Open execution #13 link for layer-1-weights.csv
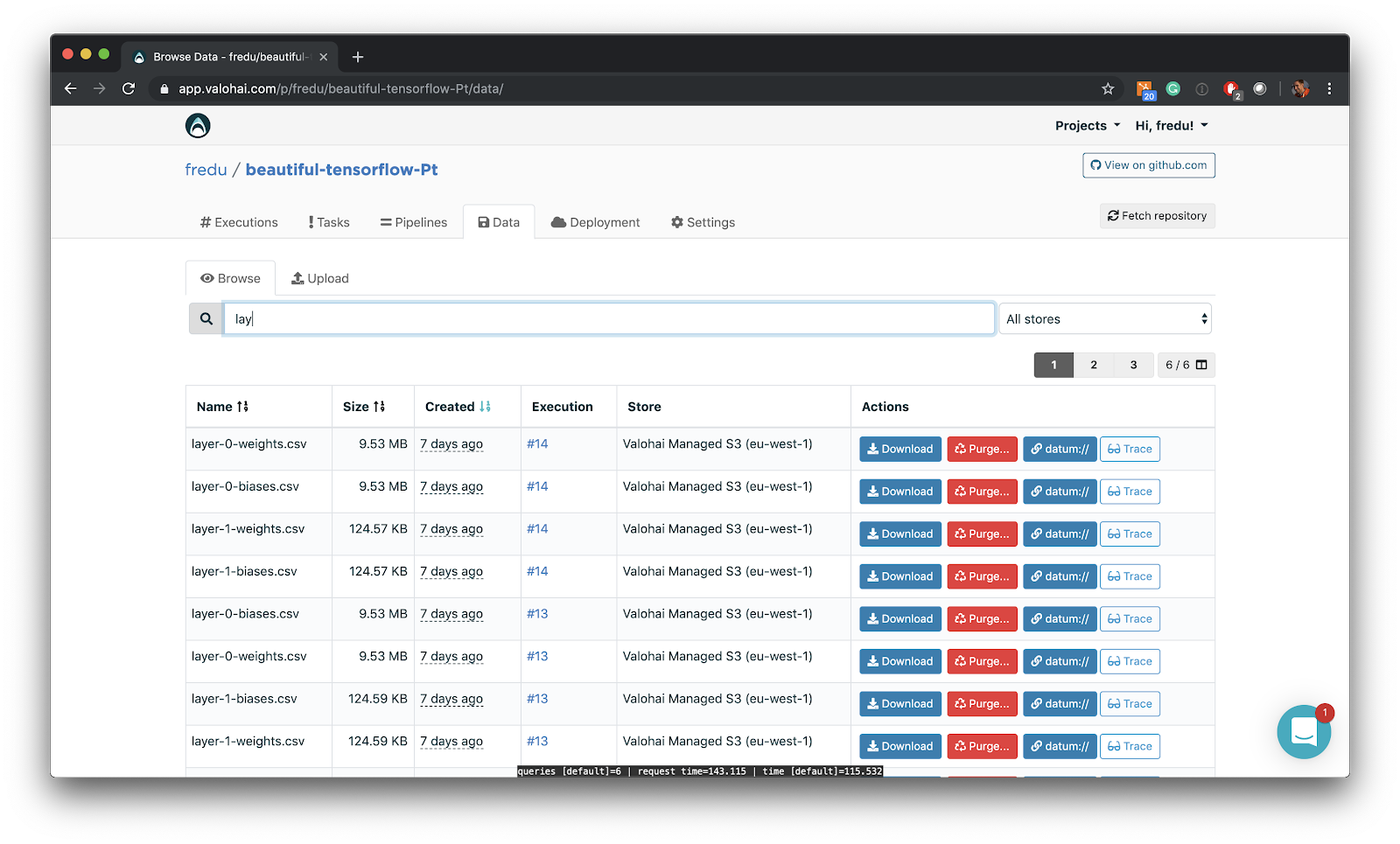Image resolution: width=1400 pixels, height=844 pixels. coord(537,741)
